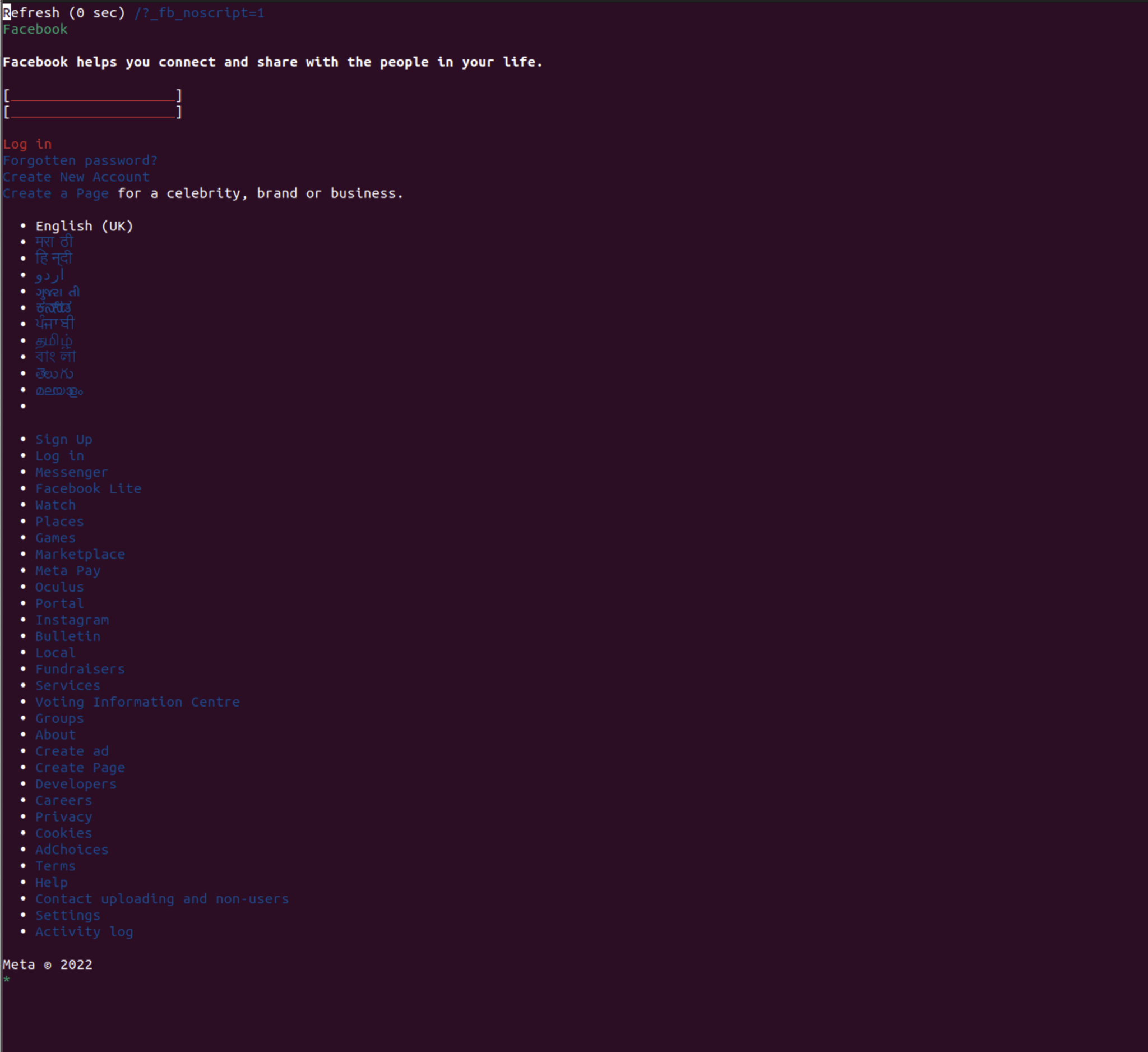This screenshot has height=1052, width=1148.
Task: Open the Bulletin link
Action: (x=68, y=637)
